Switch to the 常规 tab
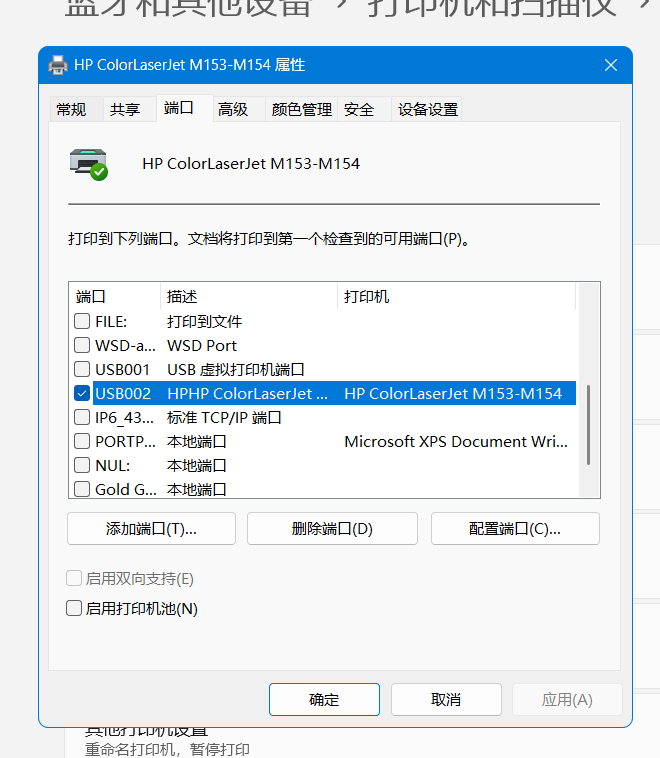The width and height of the screenshot is (660, 758). point(71,110)
